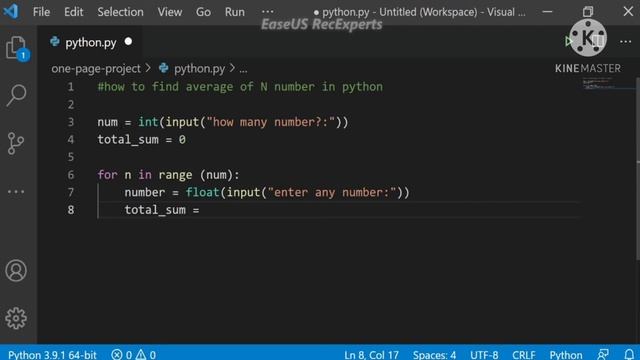Open errors and warnings in status bar
The image size is (640, 360).
133,354
